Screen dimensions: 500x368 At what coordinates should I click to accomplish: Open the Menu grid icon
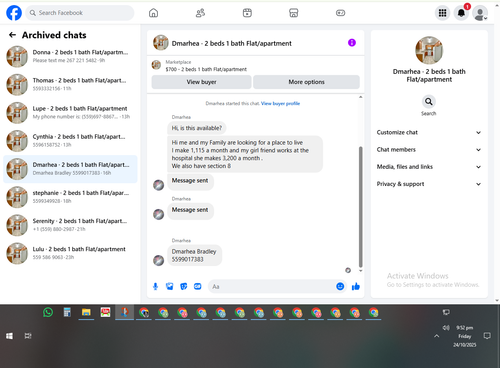(x=442, y=13)
